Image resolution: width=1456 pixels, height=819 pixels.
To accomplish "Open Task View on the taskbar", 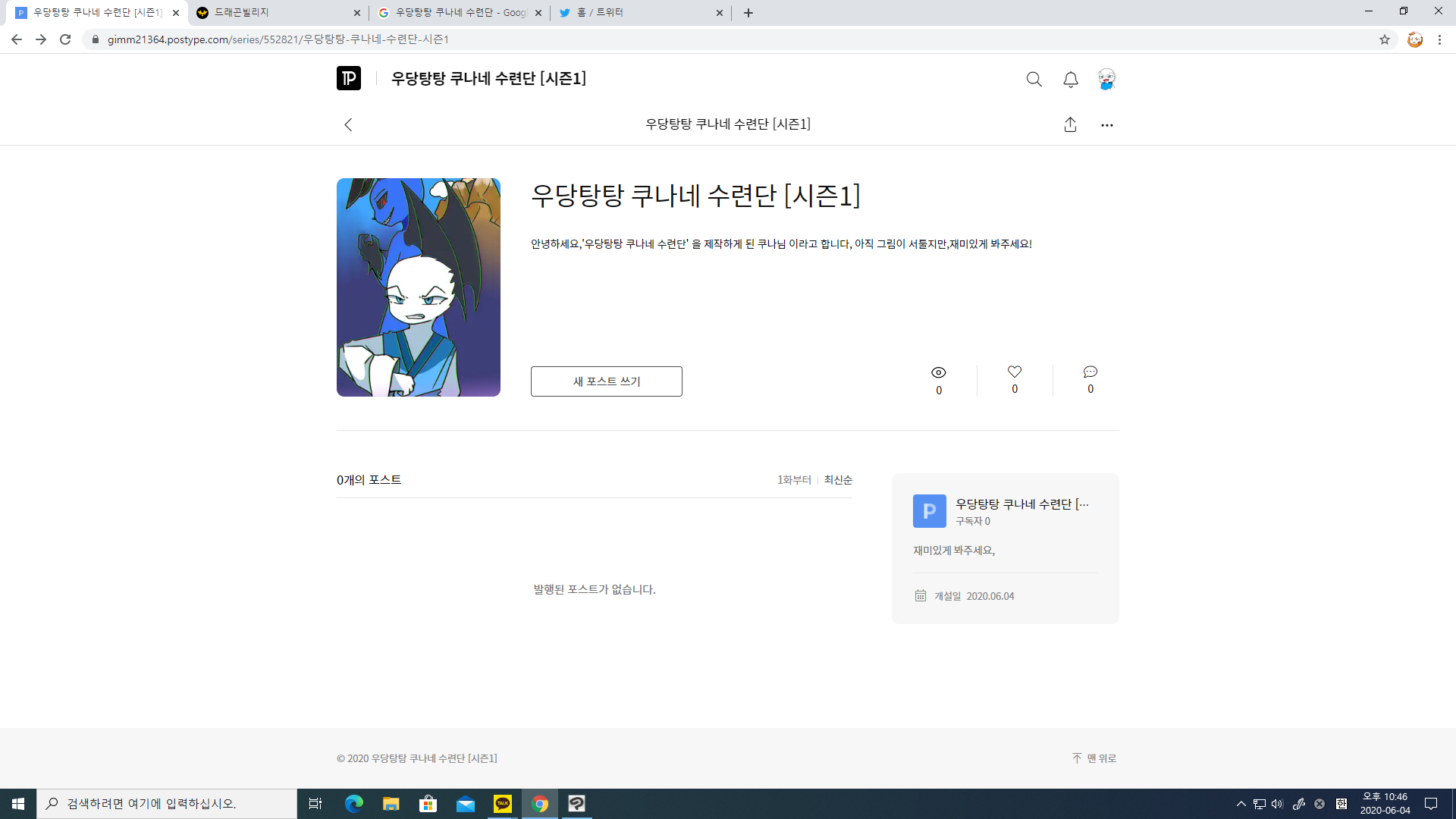I will (x=315, y=804).
